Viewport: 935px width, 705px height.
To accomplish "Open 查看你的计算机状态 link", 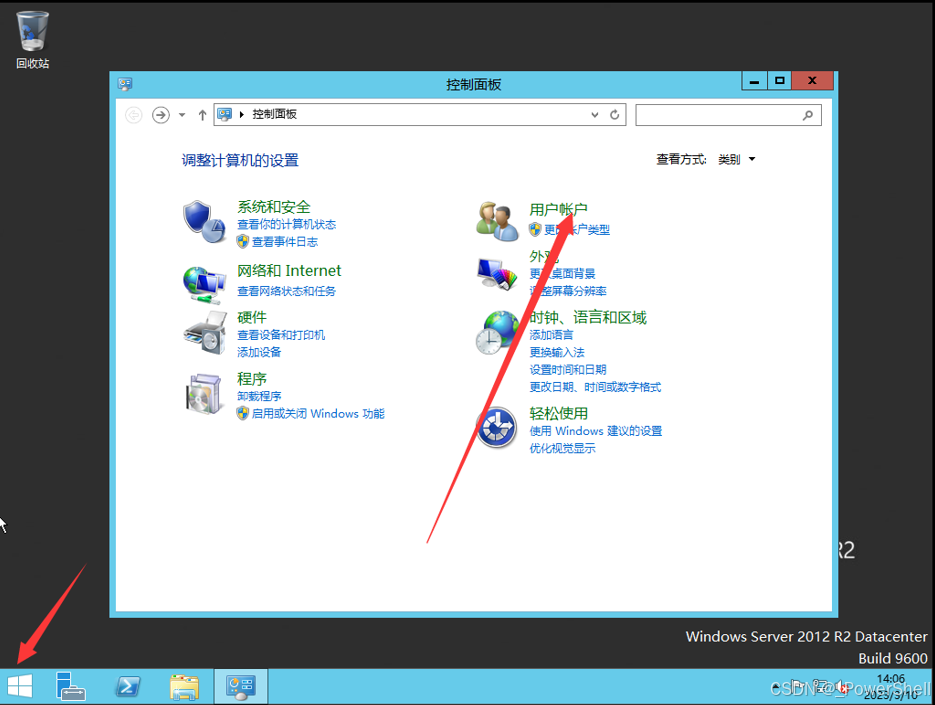I will (x=286, y=224).
